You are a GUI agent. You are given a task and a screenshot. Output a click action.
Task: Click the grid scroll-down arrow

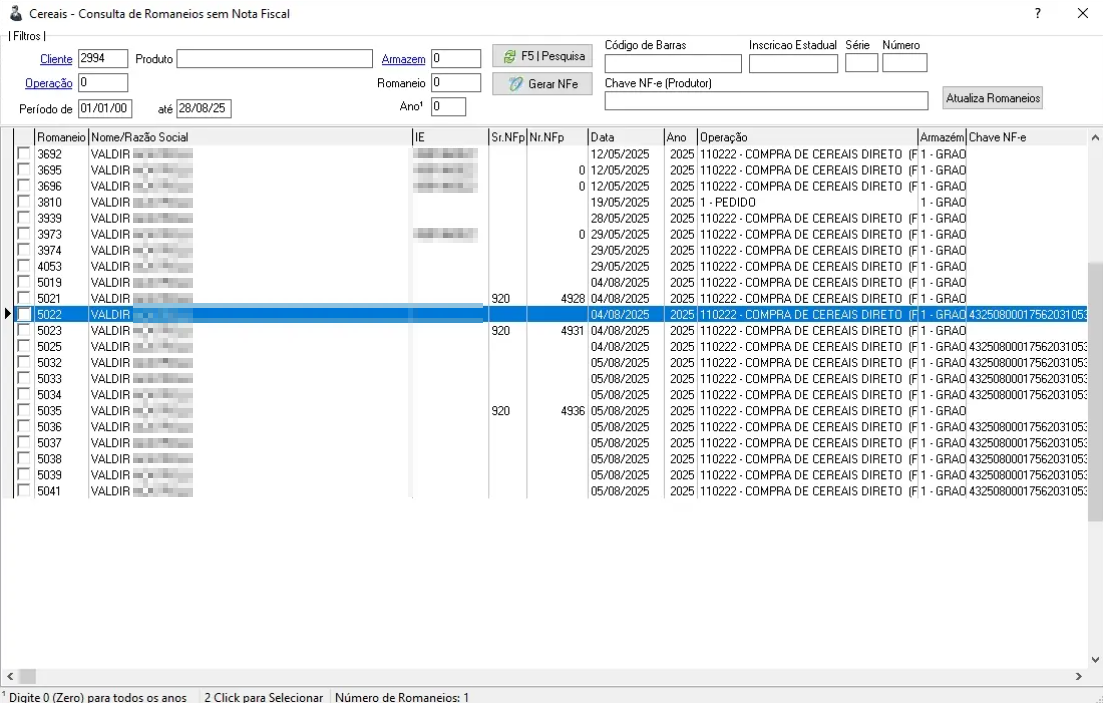point(1095,660)
